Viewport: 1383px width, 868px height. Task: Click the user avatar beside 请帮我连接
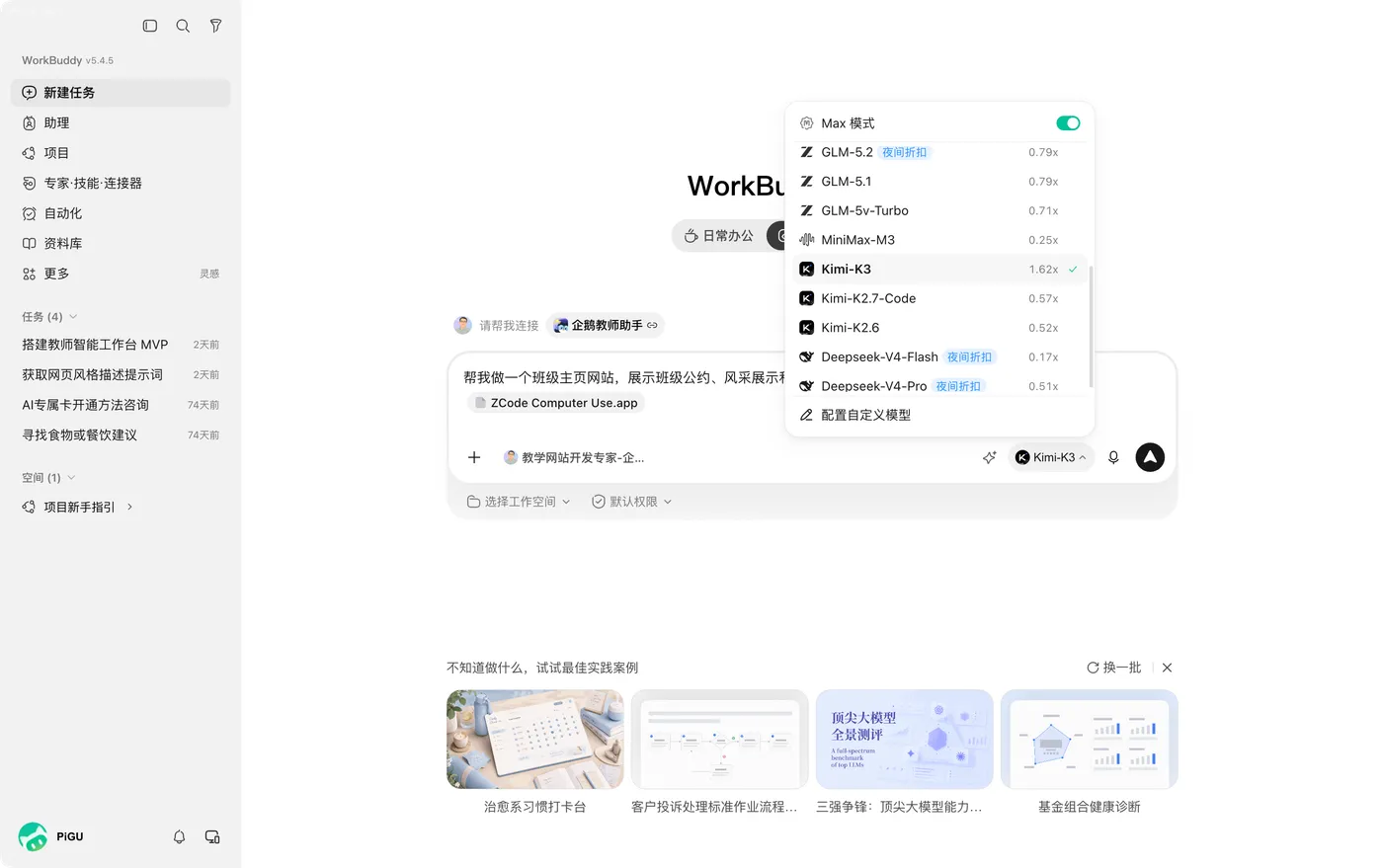[462, 325]
